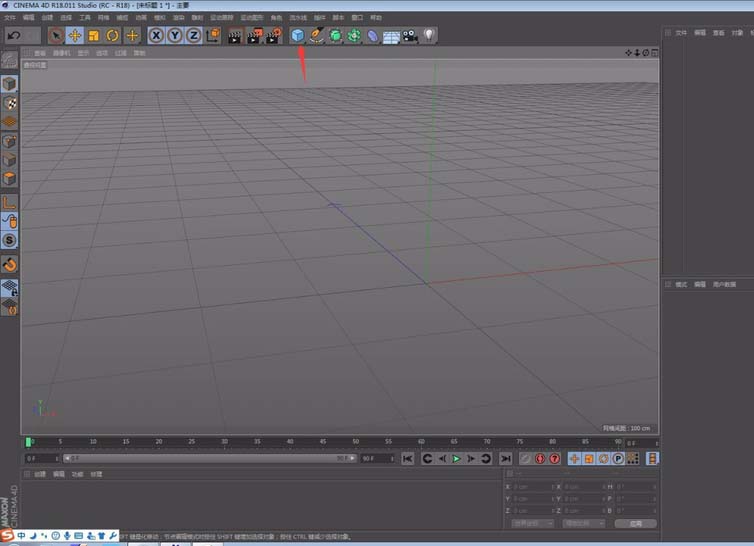
Task: Open the size mode dropdown in coordinates
Action: tap(582, 523)
